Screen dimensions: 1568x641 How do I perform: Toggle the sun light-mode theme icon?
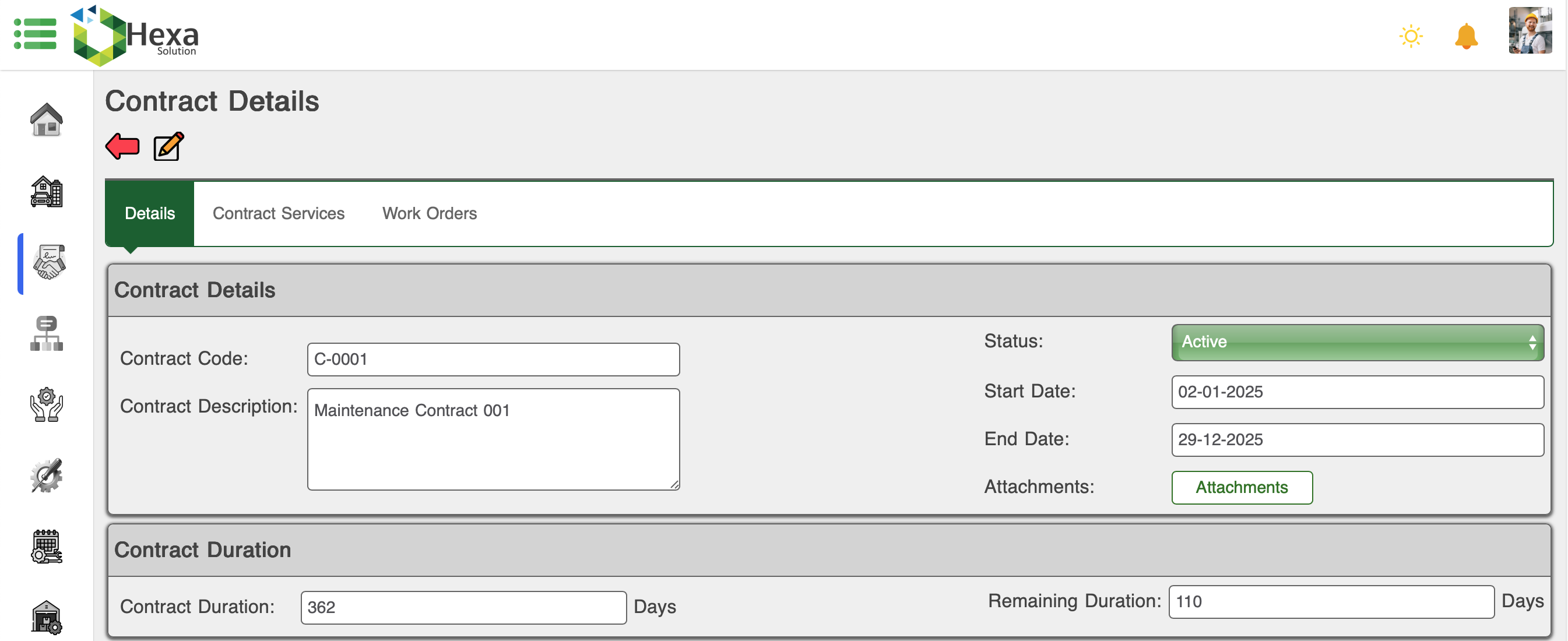click(1411, 37)
